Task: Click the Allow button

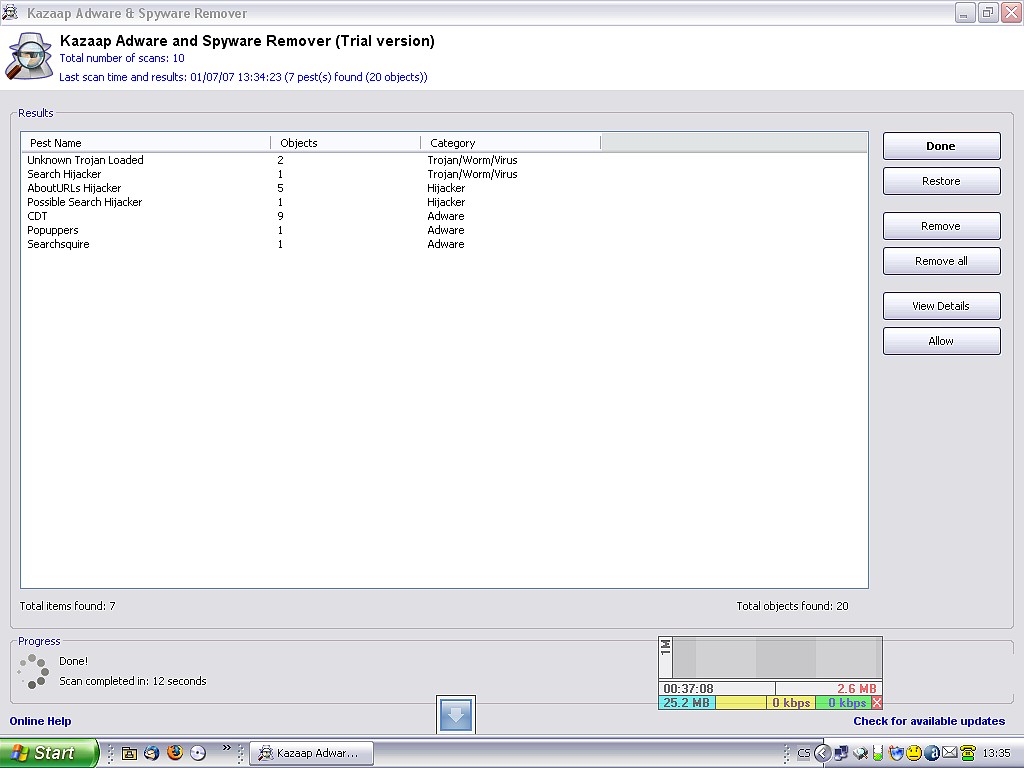Action: point(941,341)
